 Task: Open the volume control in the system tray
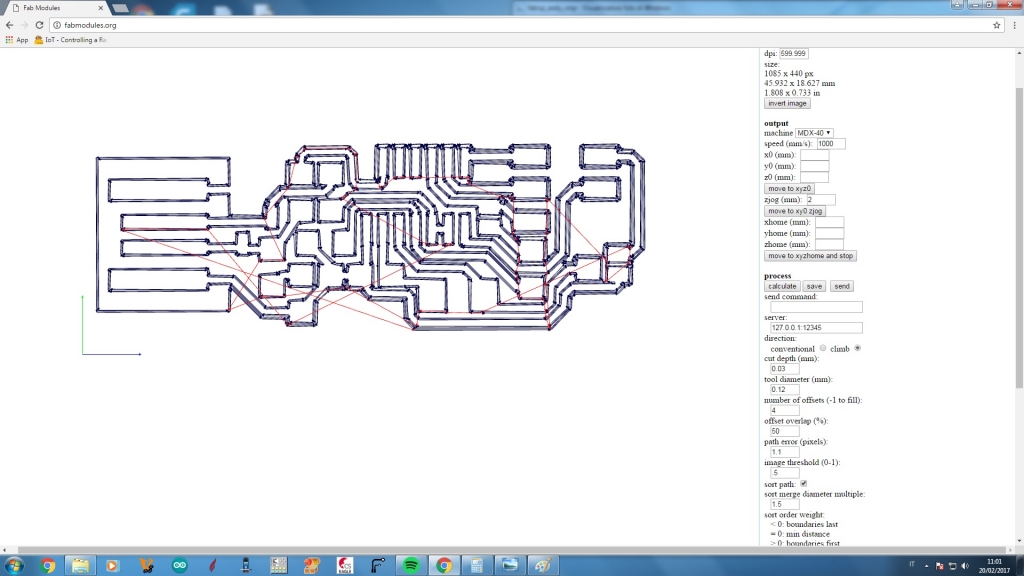[x=965, y=566]
